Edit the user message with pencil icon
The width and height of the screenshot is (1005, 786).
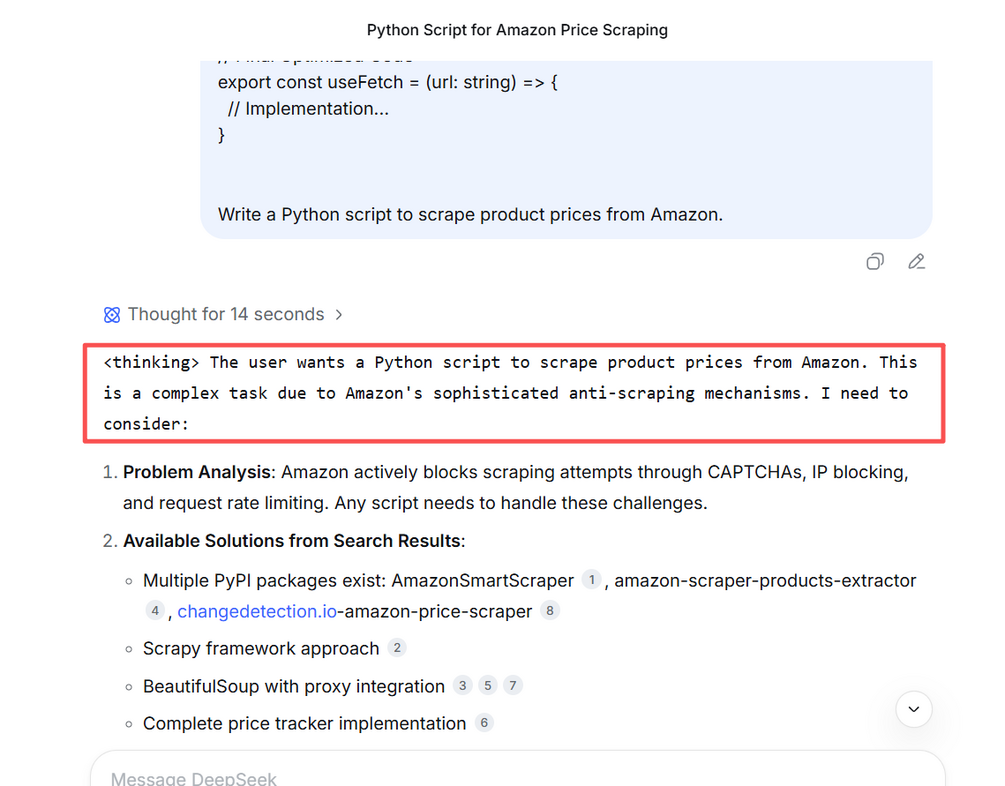click(x=916, y=262)
